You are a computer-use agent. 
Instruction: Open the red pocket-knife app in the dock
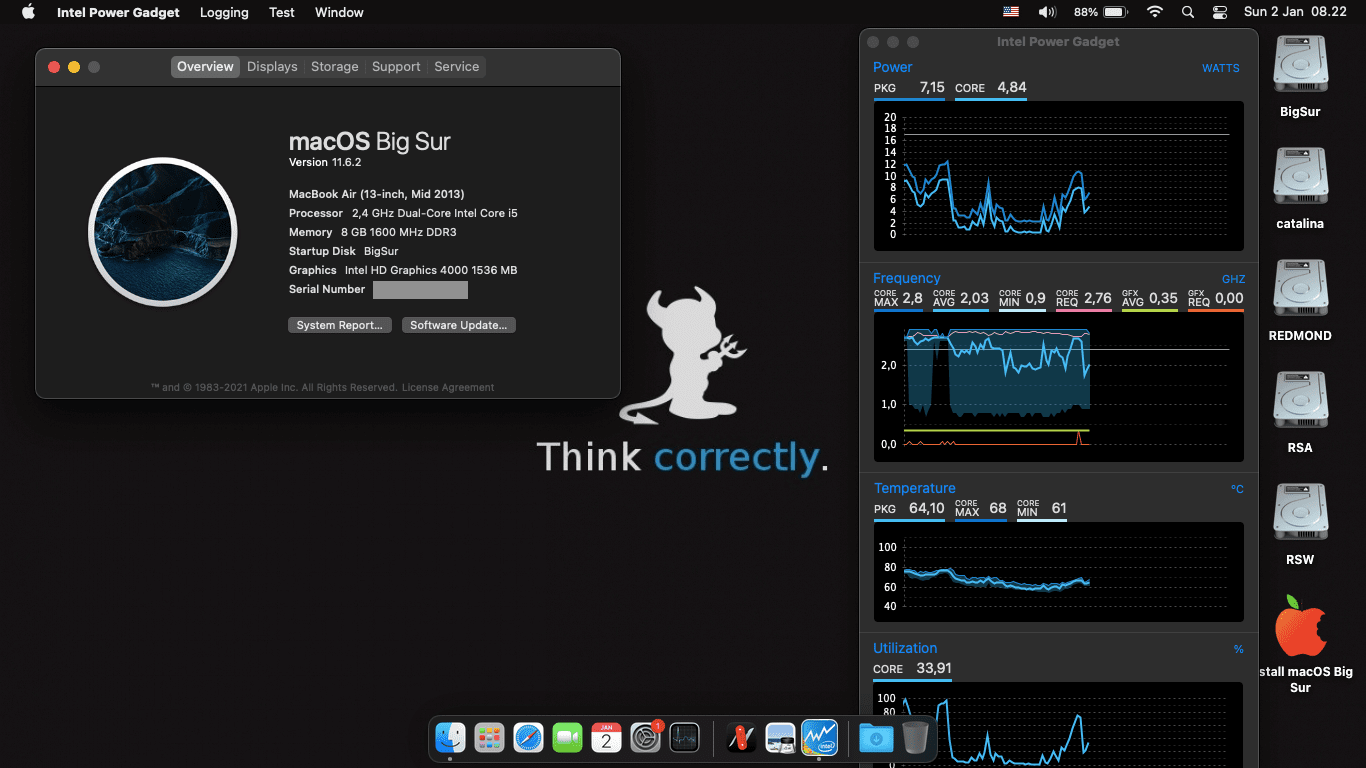741,738
